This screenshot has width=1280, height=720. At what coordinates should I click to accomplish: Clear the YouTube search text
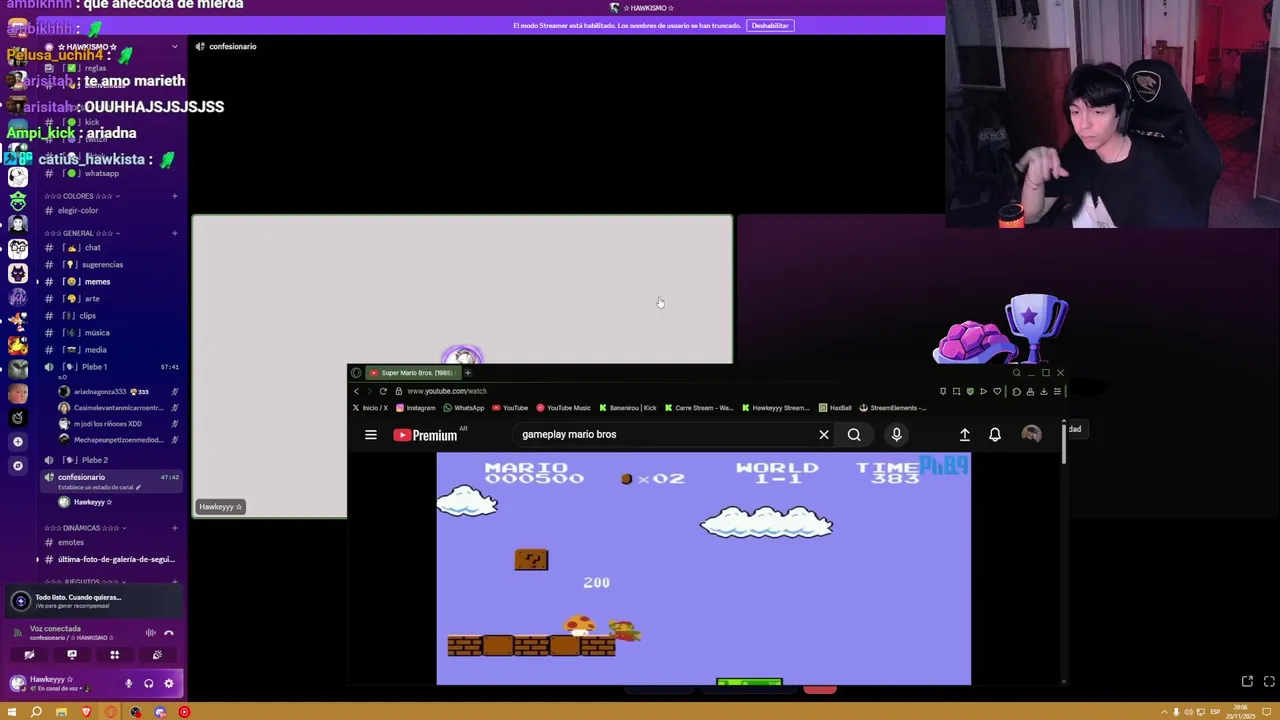(x=824, y=435)
